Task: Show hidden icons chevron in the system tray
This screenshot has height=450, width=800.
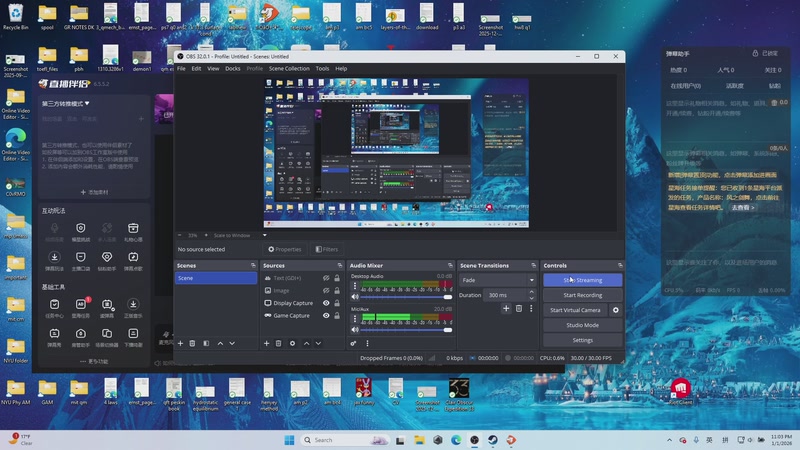Action: click(x=669, y=440)
